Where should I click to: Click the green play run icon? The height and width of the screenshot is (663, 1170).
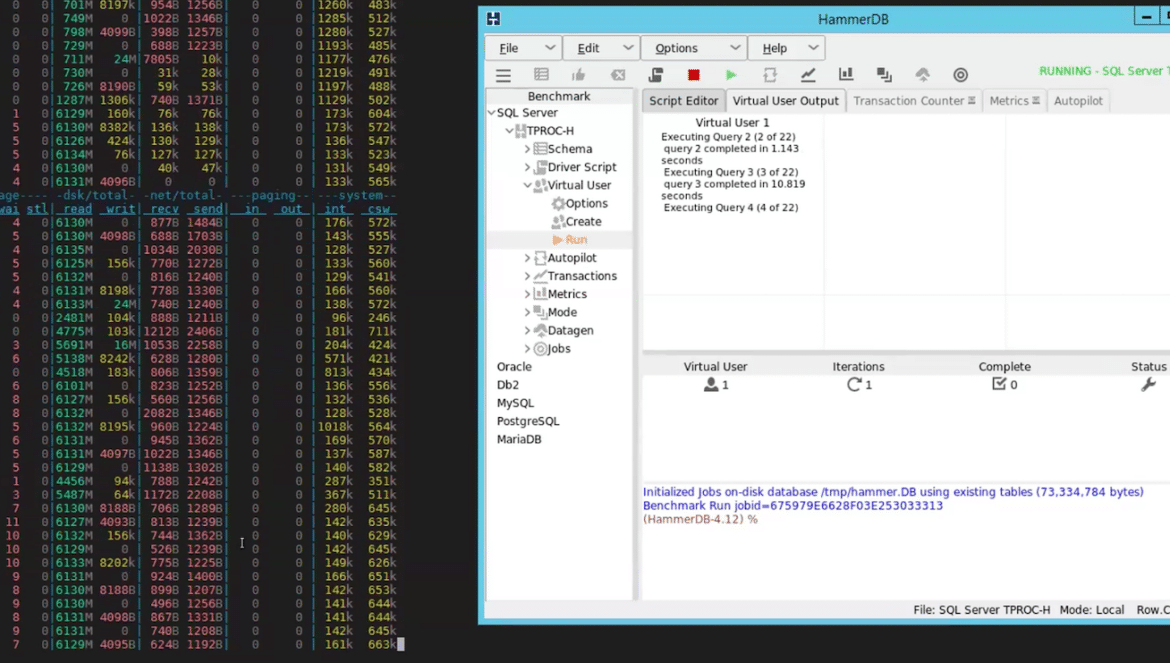(731, 75)
